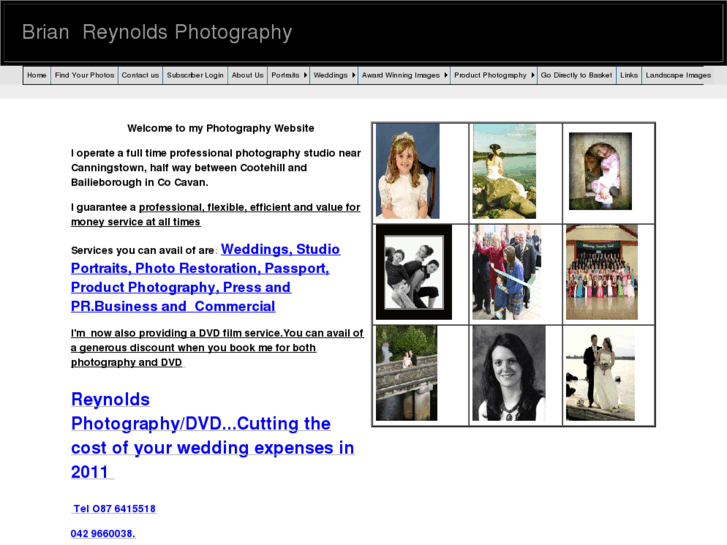Open the Contact us page
Screen dimensions: 727x545
(x=140, y=75)
